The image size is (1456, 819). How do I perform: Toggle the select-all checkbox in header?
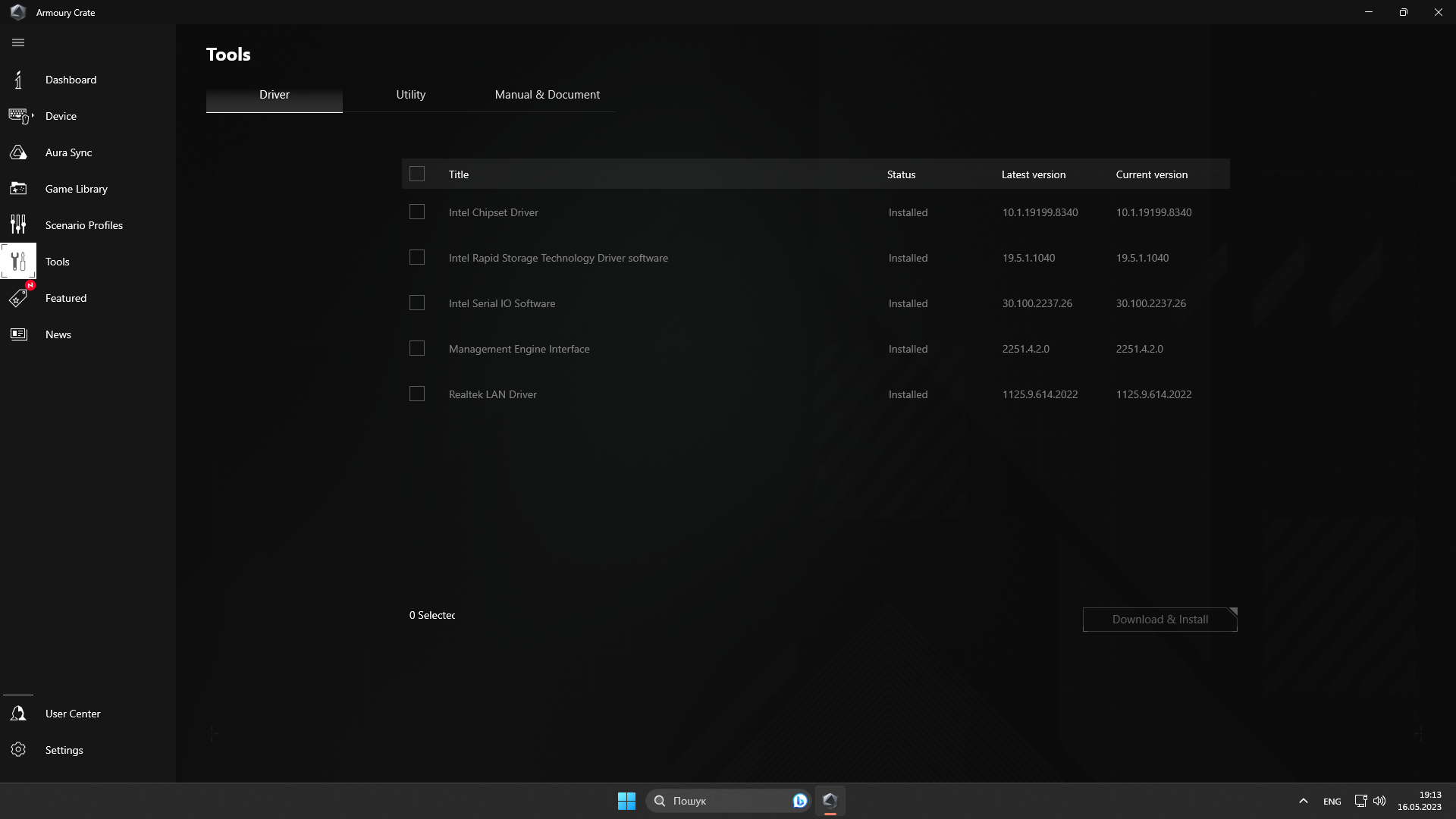pos(417,174)
